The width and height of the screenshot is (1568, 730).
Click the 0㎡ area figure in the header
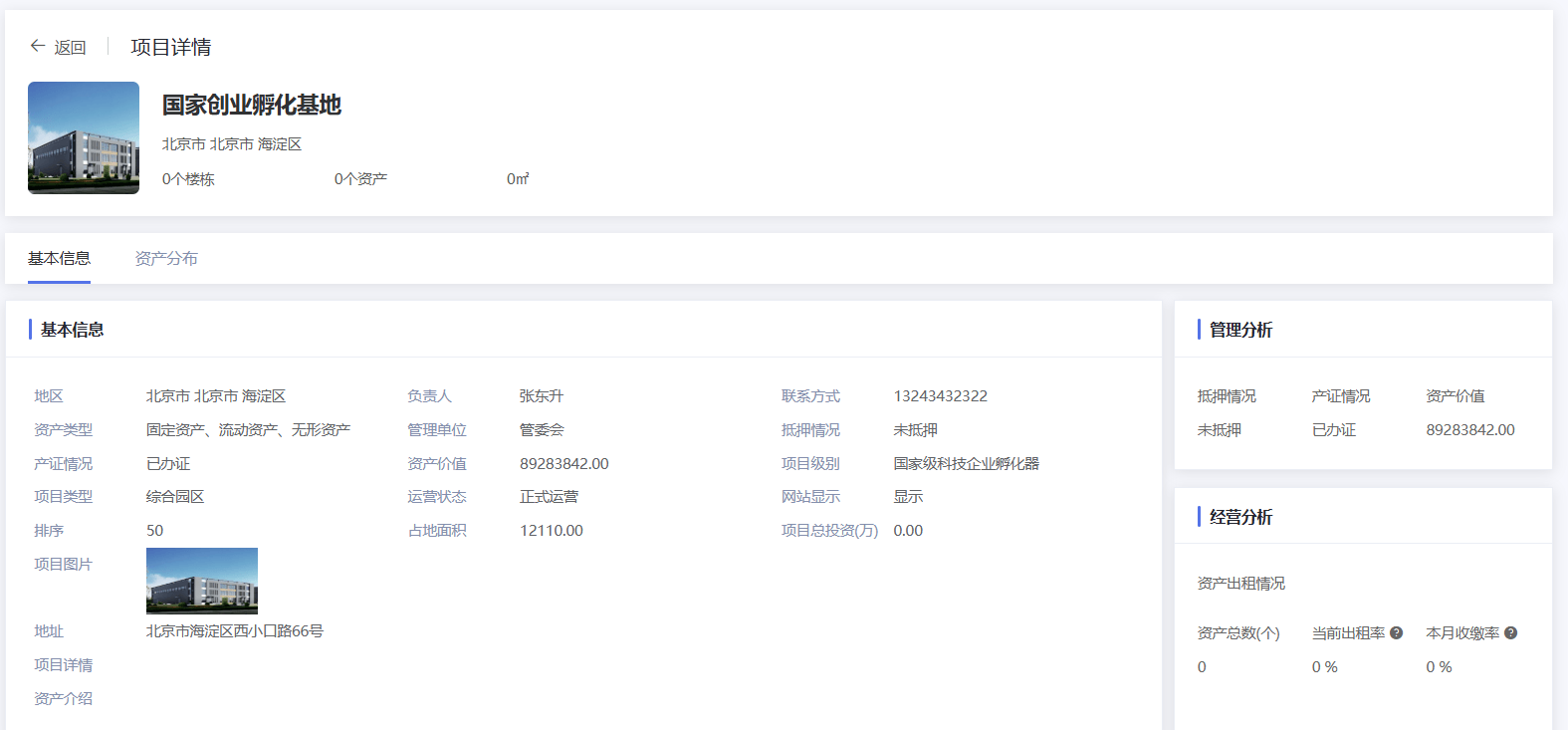coord(518,179)
